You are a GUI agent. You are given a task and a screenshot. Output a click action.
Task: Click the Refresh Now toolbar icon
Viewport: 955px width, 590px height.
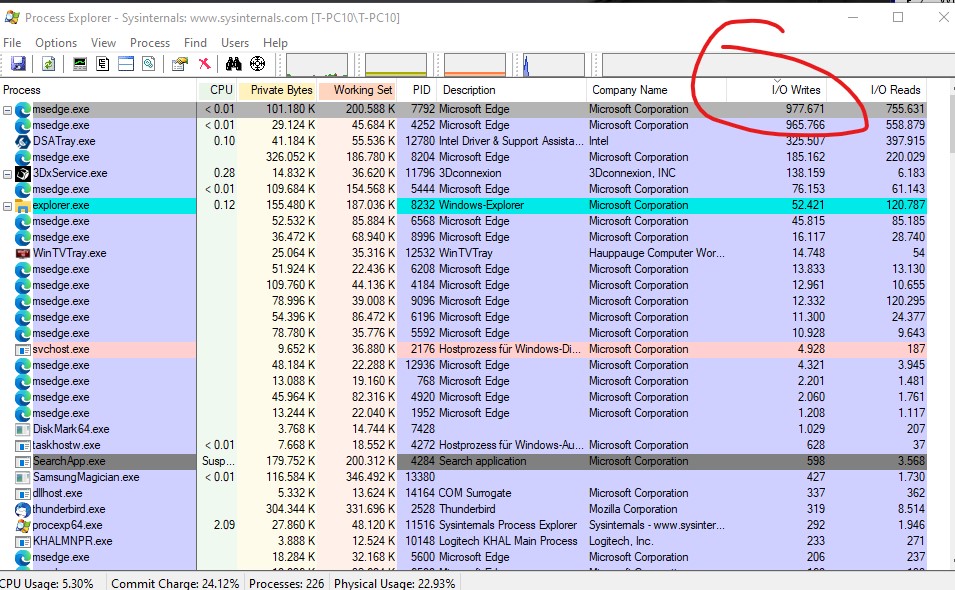tap(49, 63)
